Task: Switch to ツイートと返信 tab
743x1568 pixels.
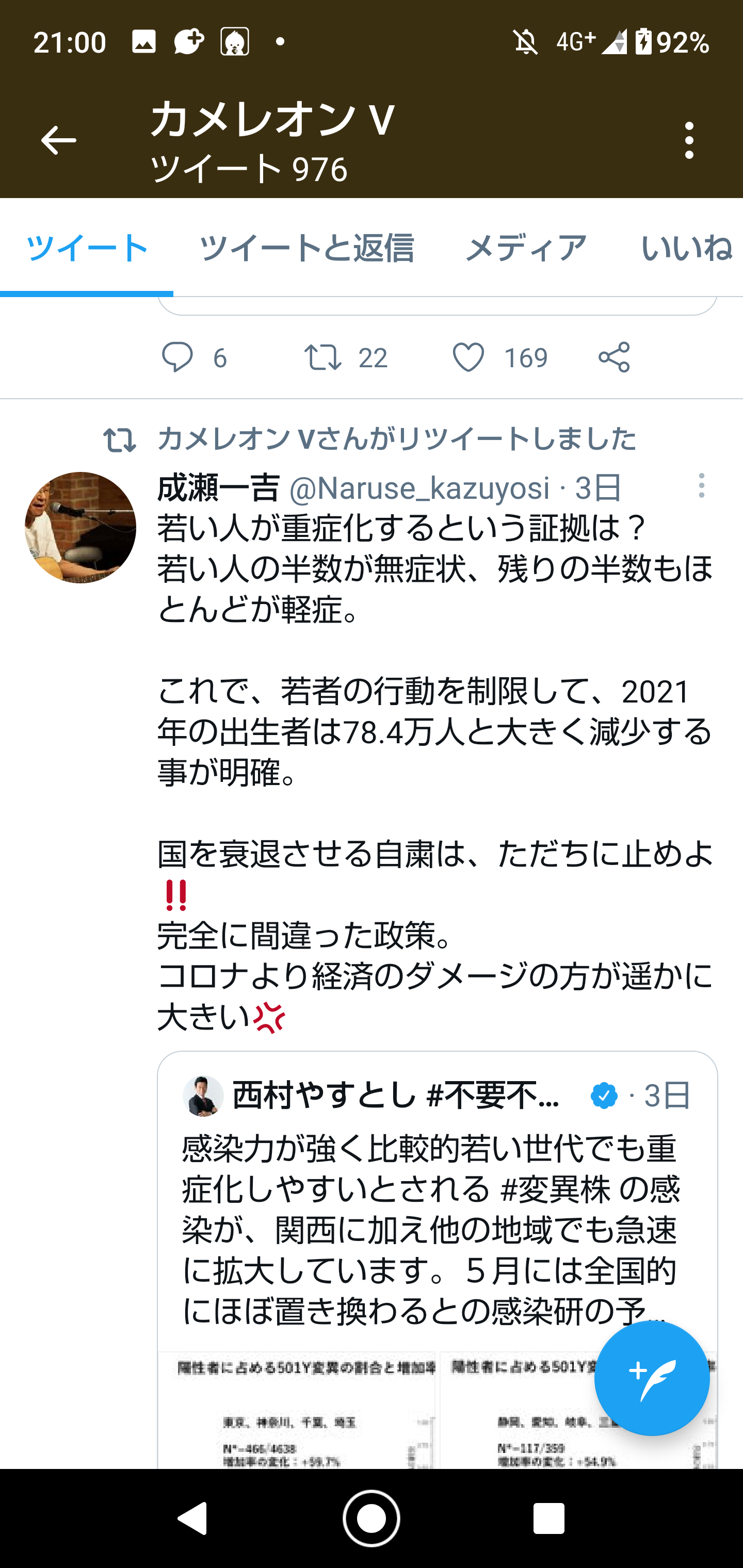Action: (x=306, y=248)
